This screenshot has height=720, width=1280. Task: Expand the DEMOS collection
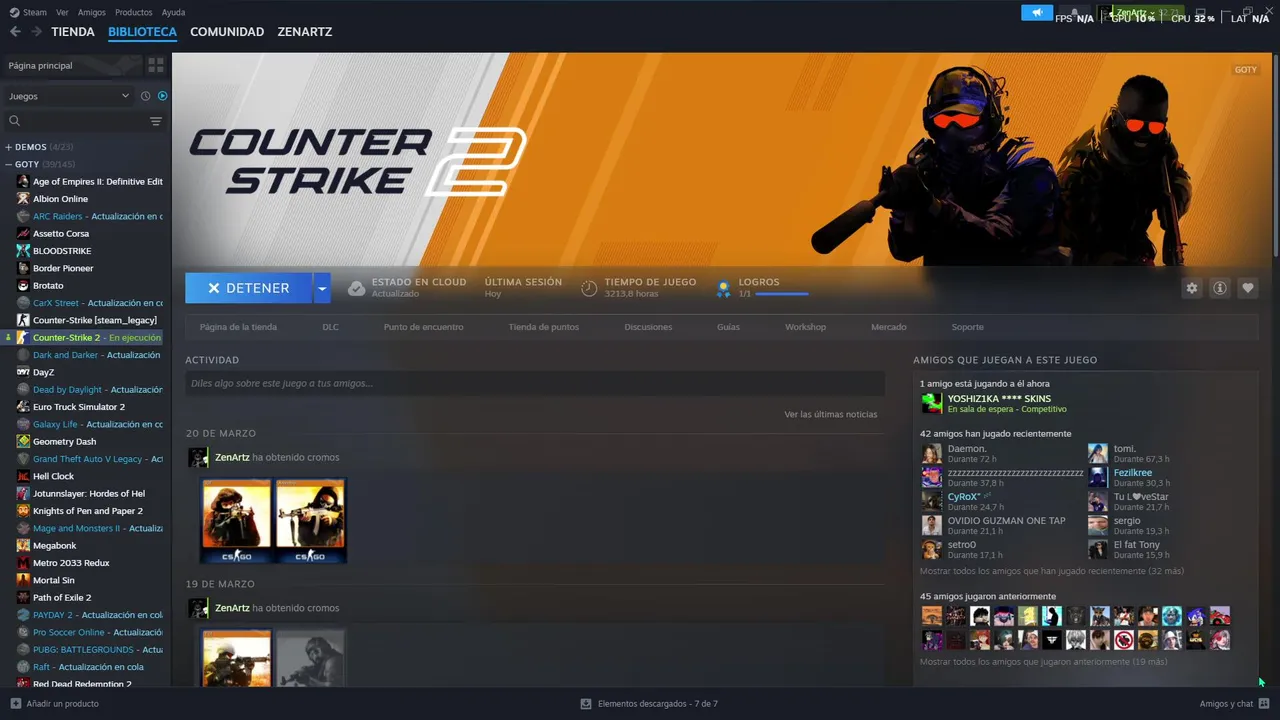click(x=8, y=147)
